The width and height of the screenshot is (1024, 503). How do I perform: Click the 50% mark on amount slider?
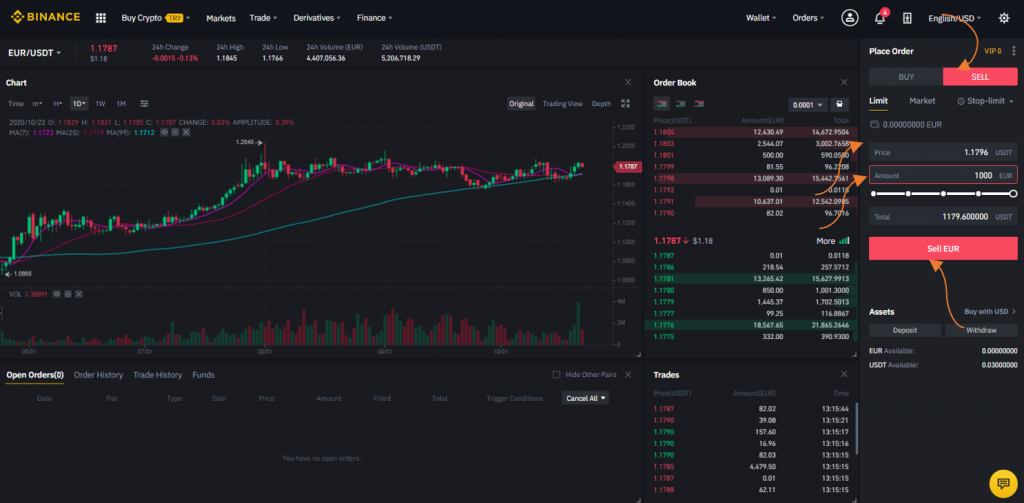point(943,194)
